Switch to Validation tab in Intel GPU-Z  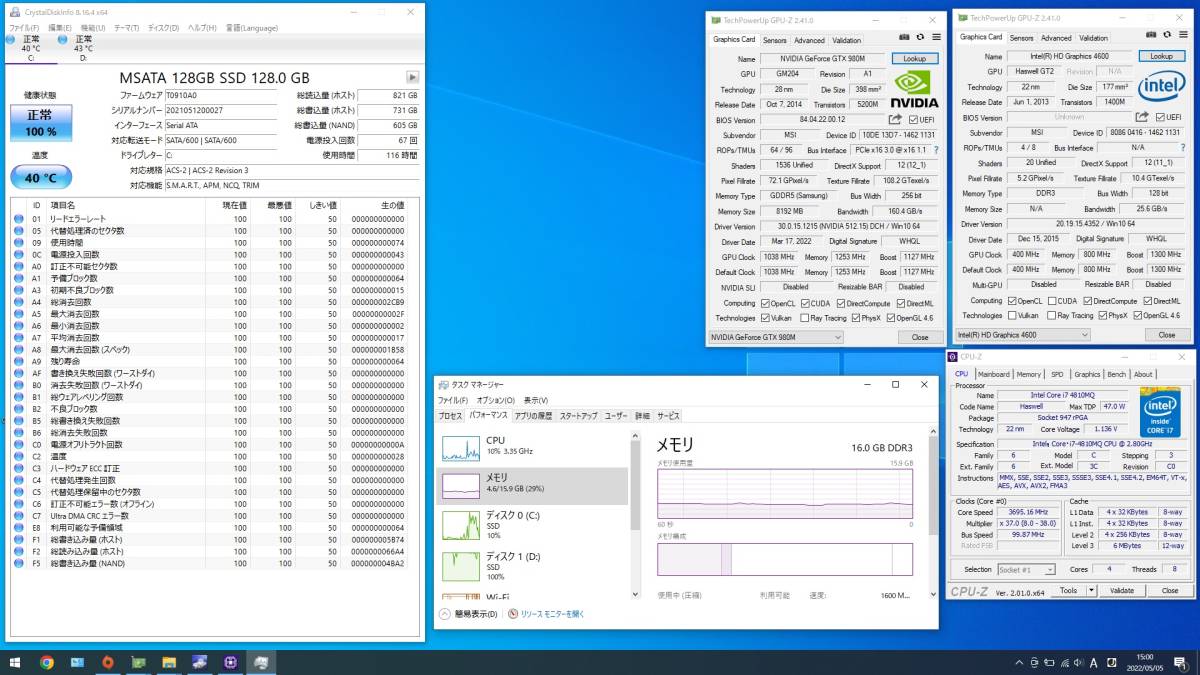point(1094,38)
